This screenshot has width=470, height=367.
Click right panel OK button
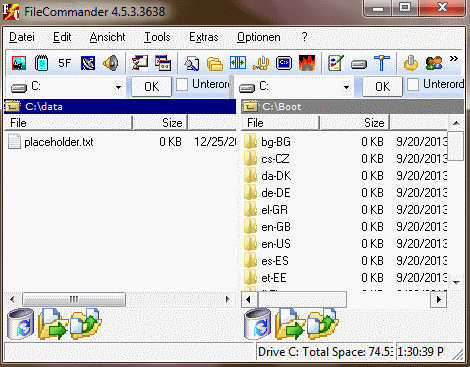[x=382, y=87]
